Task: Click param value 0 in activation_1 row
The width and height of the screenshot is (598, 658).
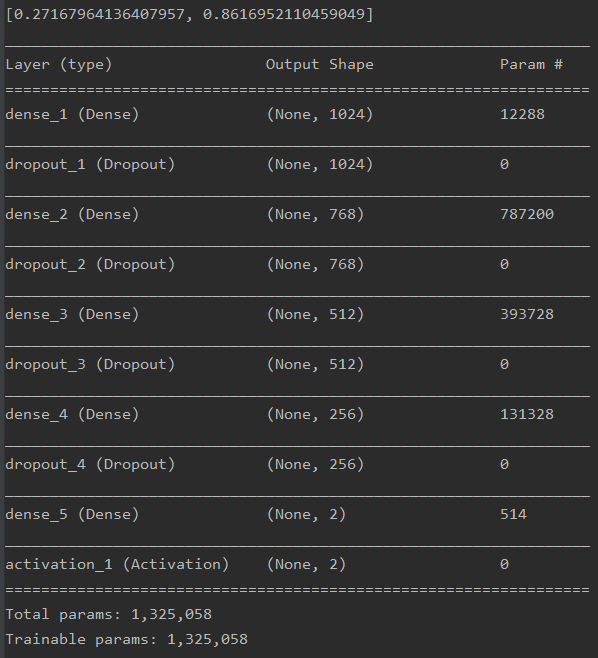Action: coord(504,564)
